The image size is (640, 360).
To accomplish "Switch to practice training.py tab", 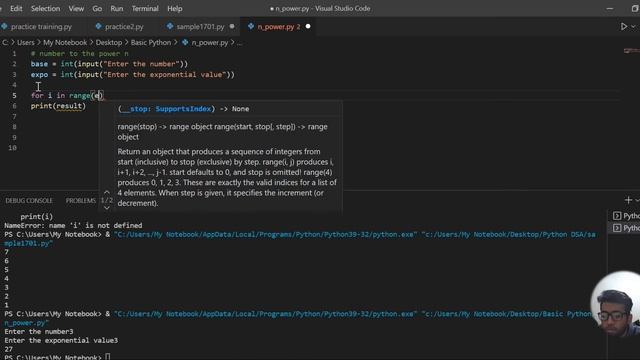I will [41, 27].
